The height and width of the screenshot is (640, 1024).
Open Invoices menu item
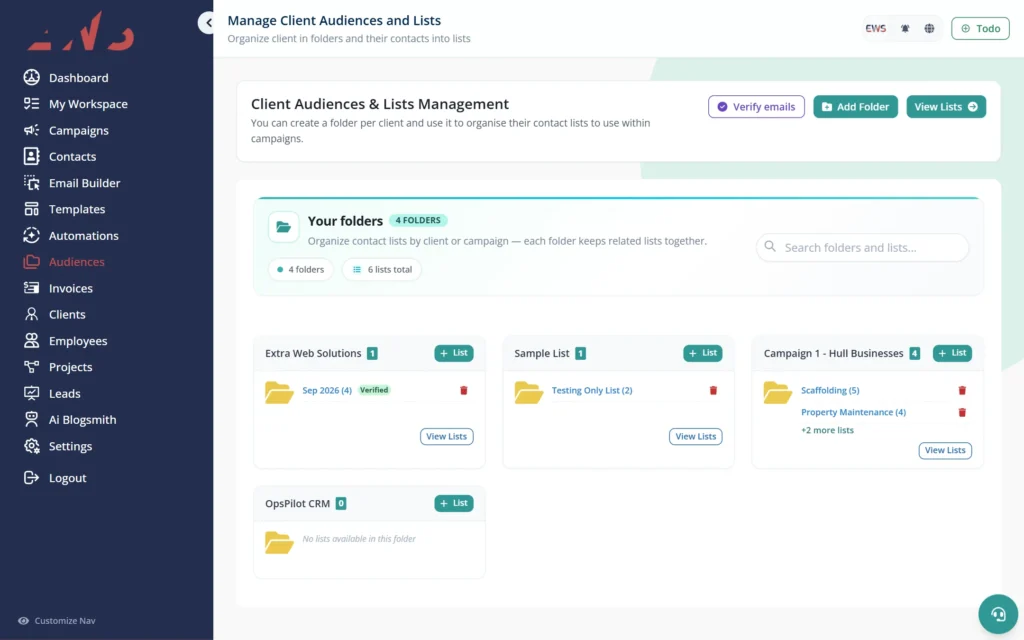71,289
